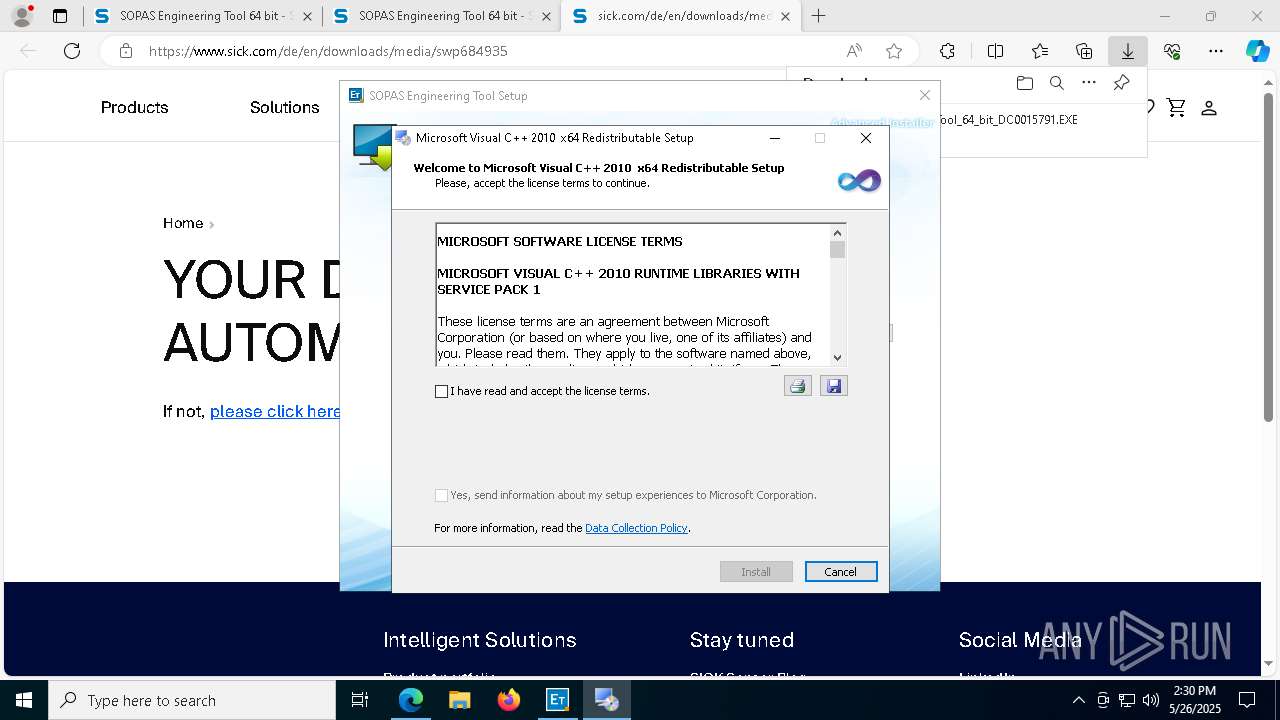Image resolution: width=1280 pixels, height=720 pixels.
Task: Open the Favorites list icon
Action: (x=1040, y=51)
